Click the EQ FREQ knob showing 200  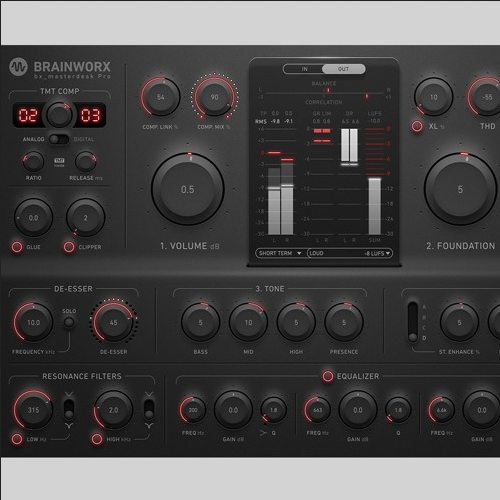tap(193, 410)
